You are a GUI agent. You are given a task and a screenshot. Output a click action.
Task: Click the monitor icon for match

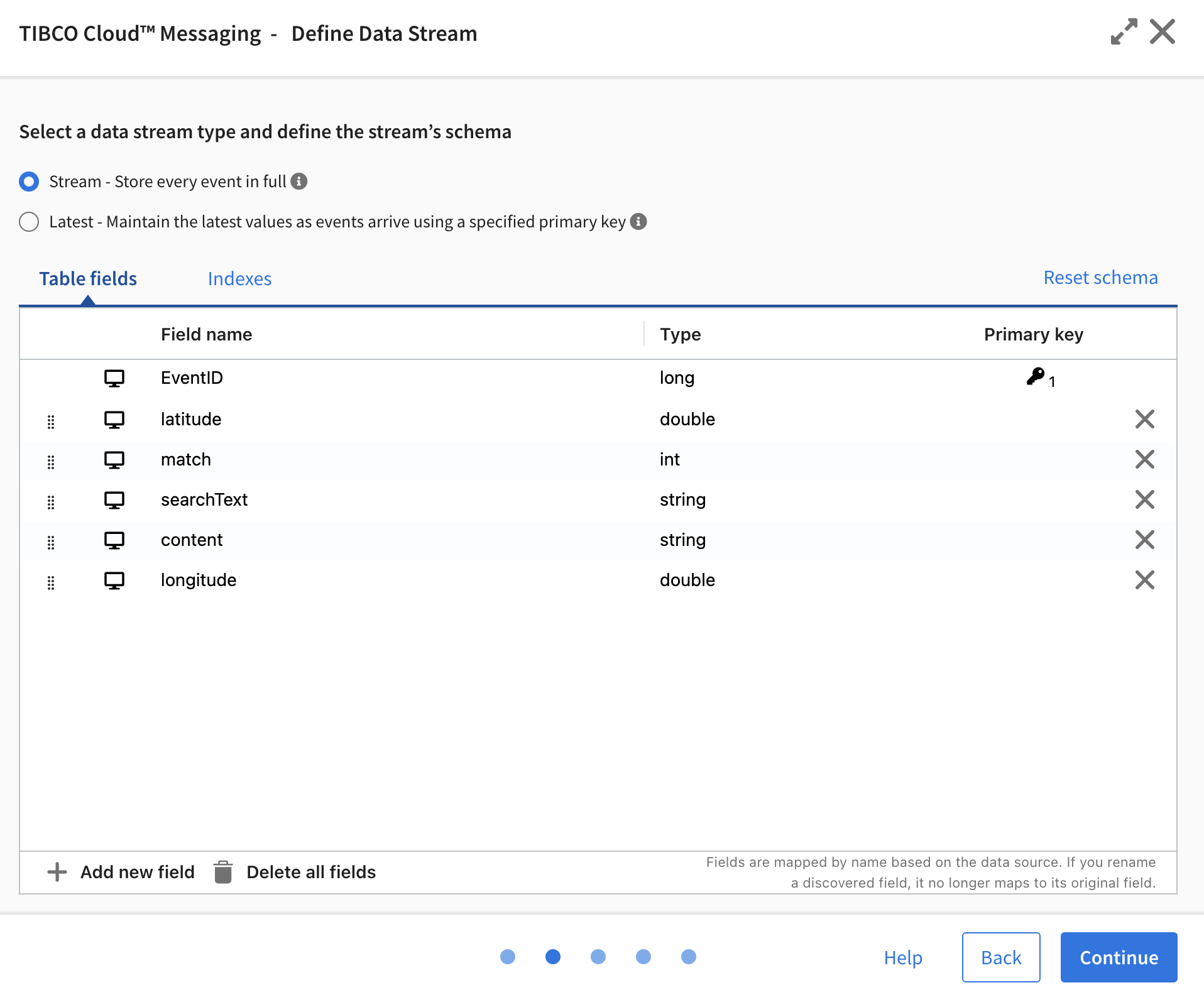point(114,460)
